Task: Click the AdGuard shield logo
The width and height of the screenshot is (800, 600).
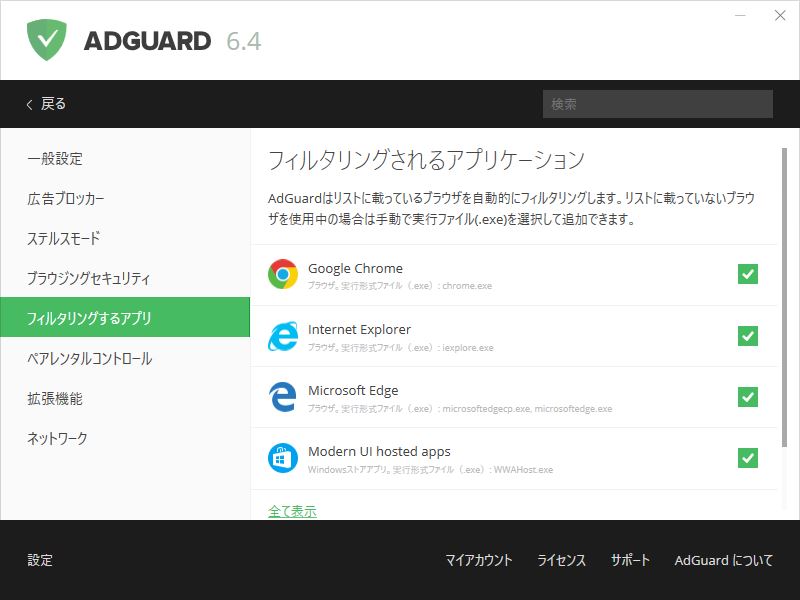Action: [x=46, y=40]
